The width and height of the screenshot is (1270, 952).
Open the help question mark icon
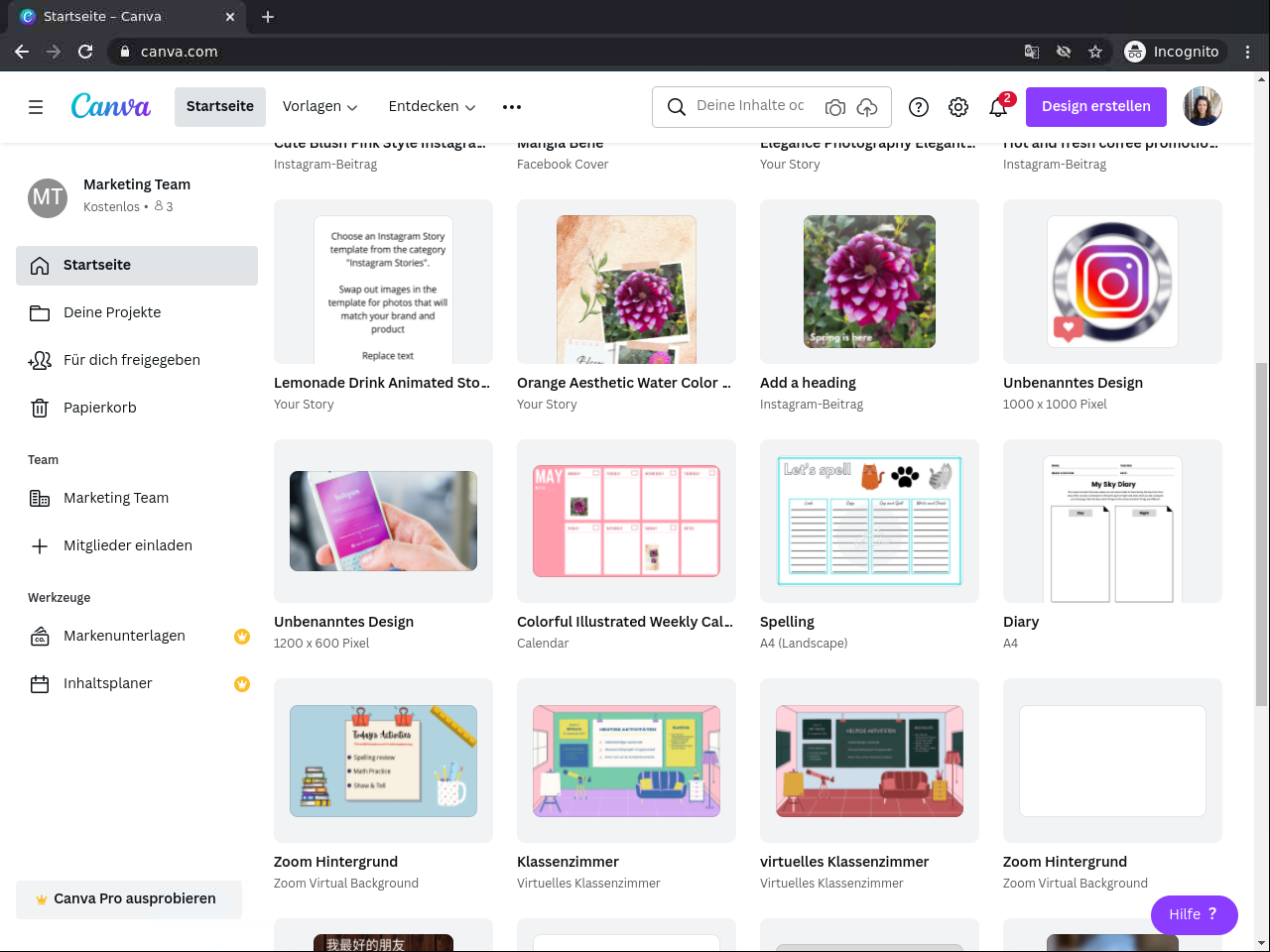pyautogui.click(x=919, y=107)
